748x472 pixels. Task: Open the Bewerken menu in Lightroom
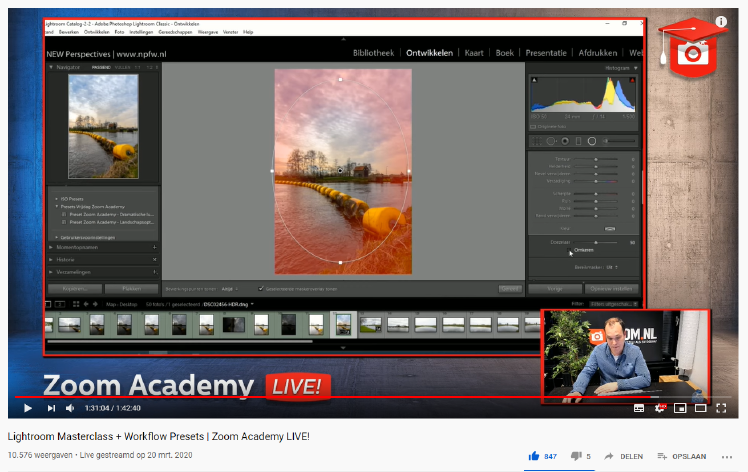point(69,32)
